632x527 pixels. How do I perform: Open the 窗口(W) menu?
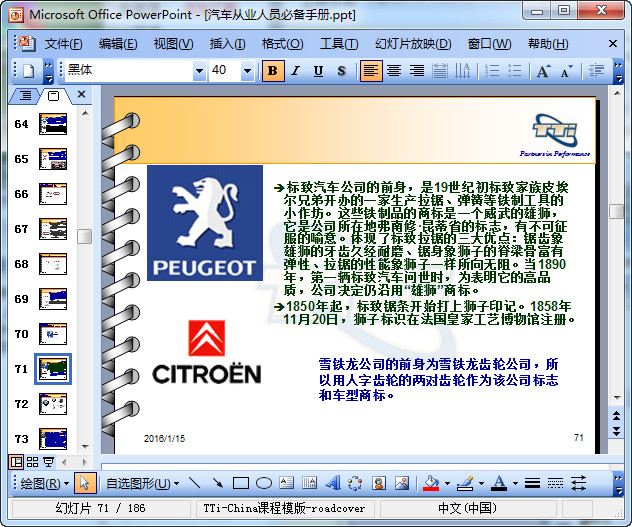[489, 44]
